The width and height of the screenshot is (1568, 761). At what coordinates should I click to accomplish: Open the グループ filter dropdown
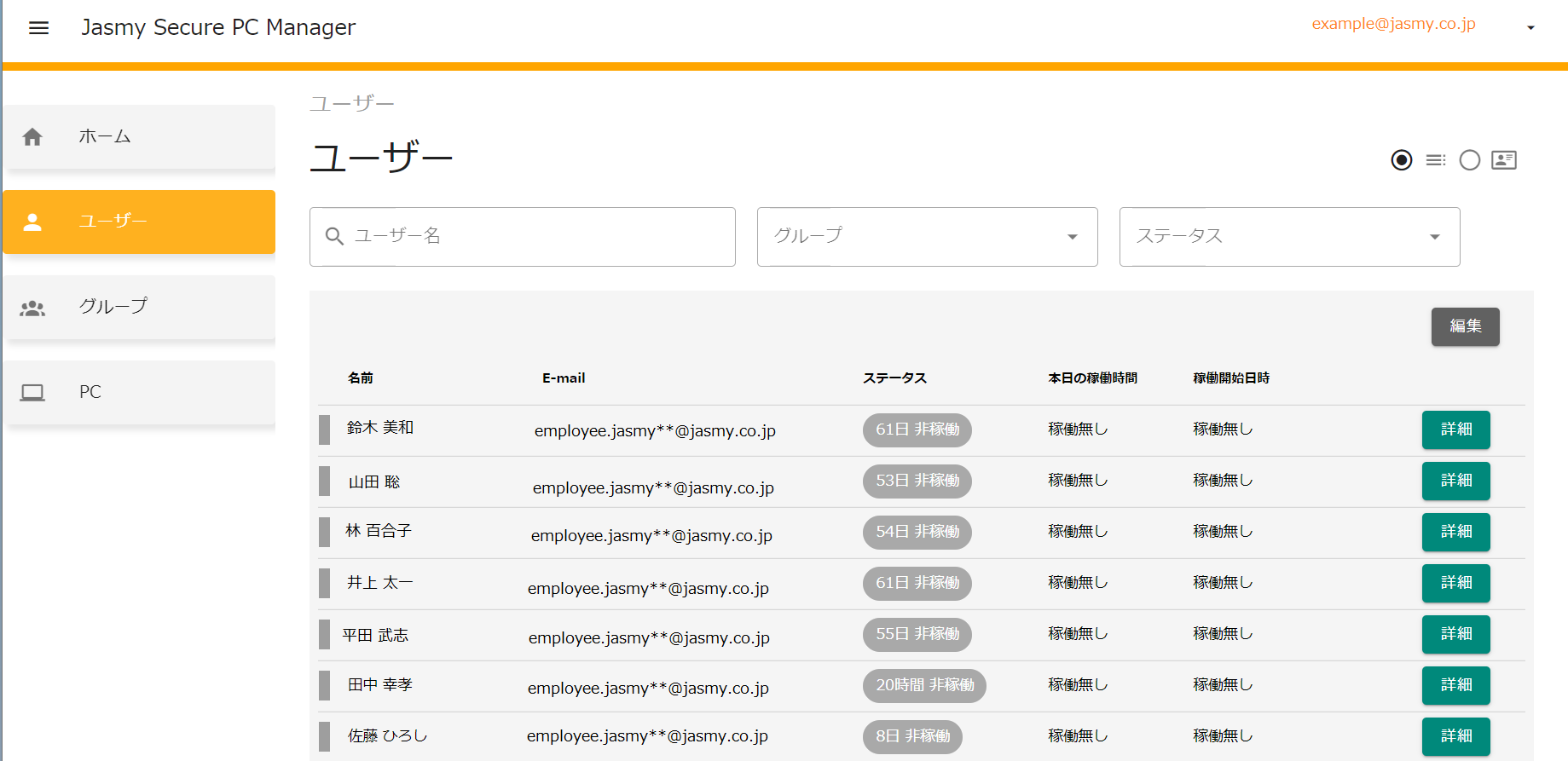coord(928,237)
